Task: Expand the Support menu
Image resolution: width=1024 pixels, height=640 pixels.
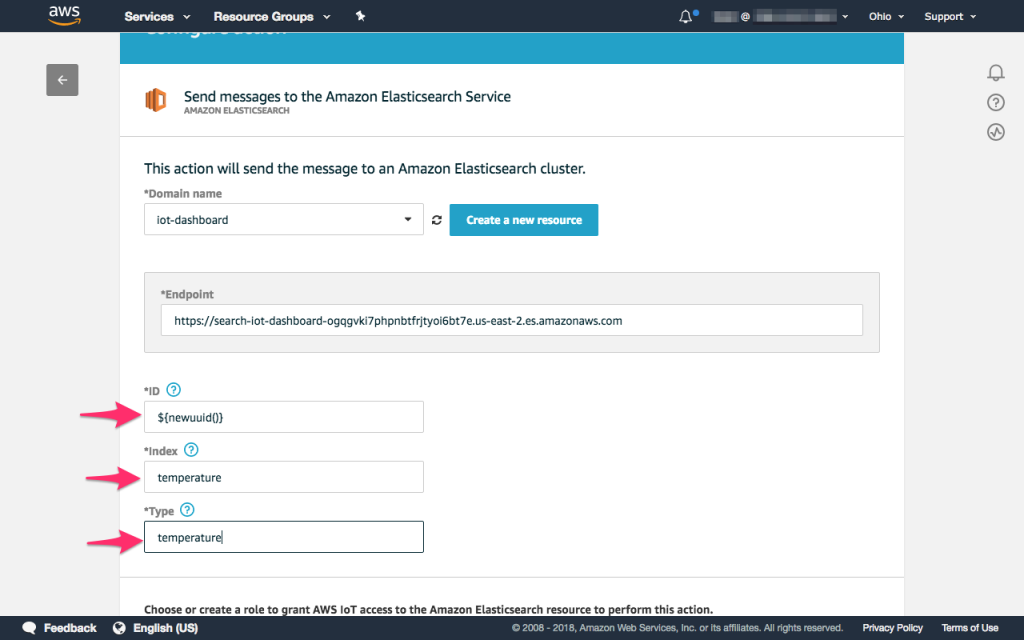Action: point(947,16)
